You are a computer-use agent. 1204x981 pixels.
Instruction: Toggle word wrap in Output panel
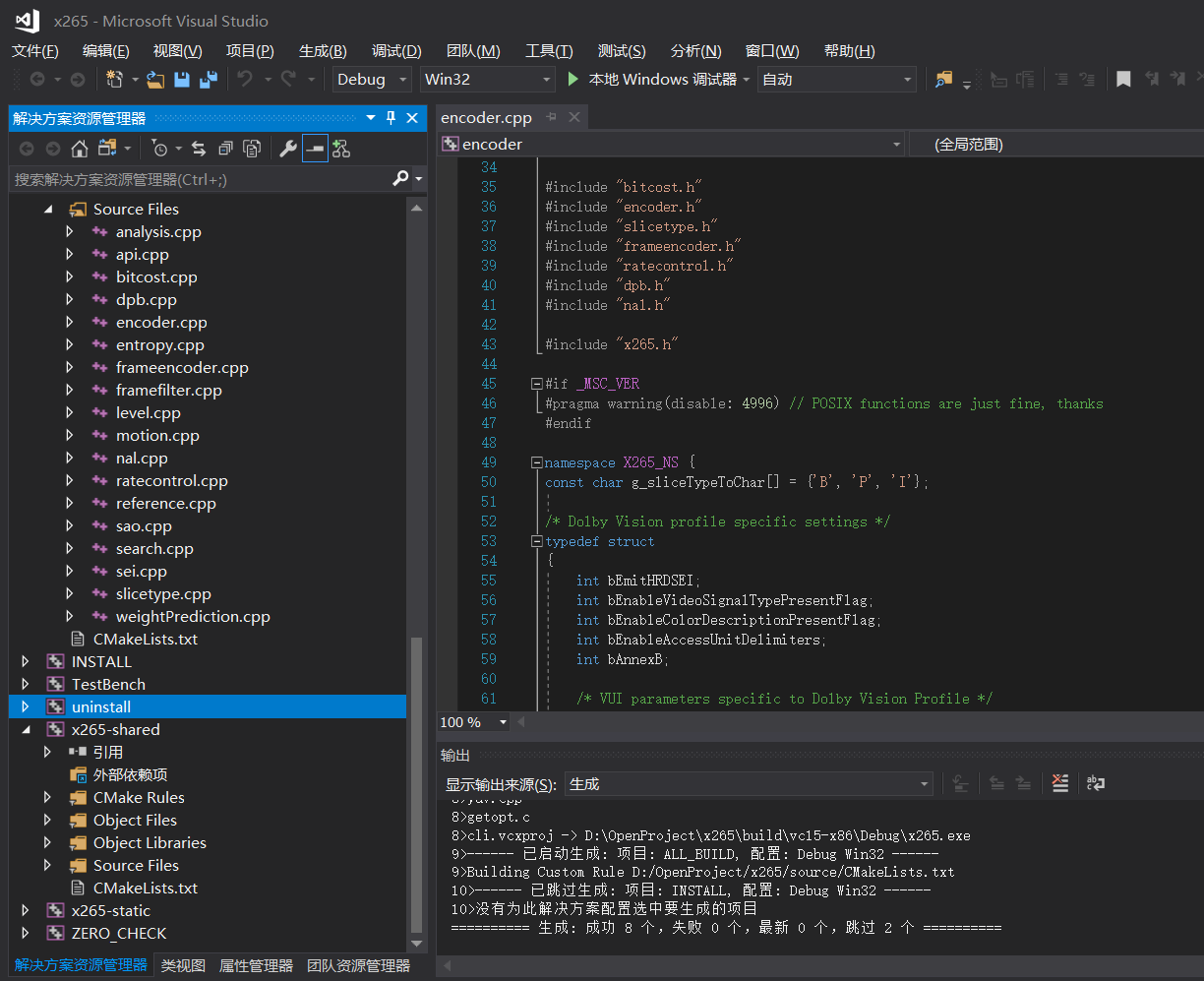[x=1096, y=783]
